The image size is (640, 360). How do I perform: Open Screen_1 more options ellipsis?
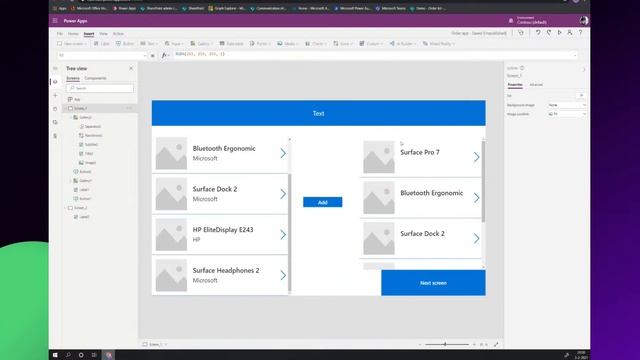(x=129, y=108)
